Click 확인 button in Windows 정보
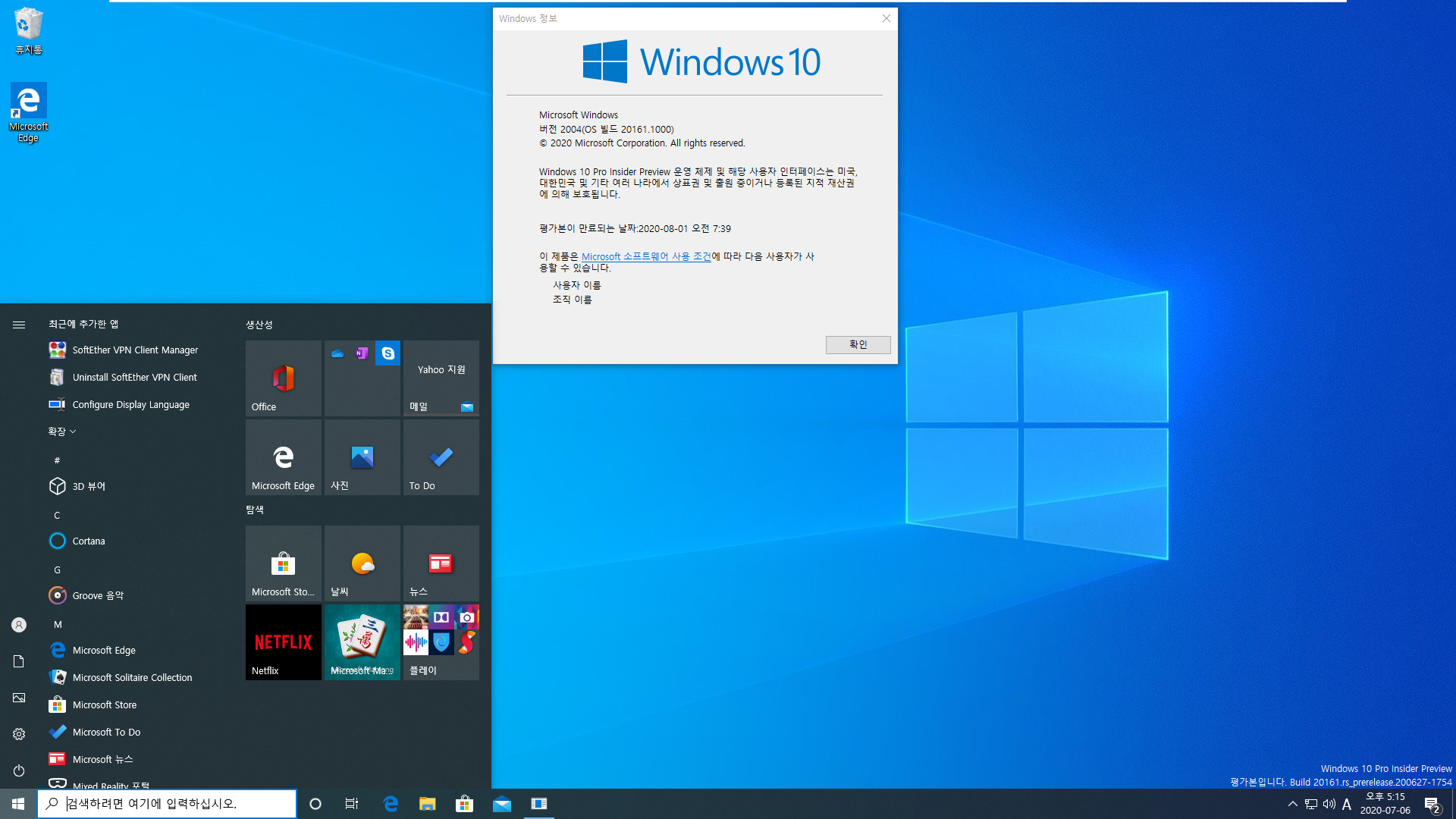The height and width of the screenshot is (819, 1456). point(858,344)
